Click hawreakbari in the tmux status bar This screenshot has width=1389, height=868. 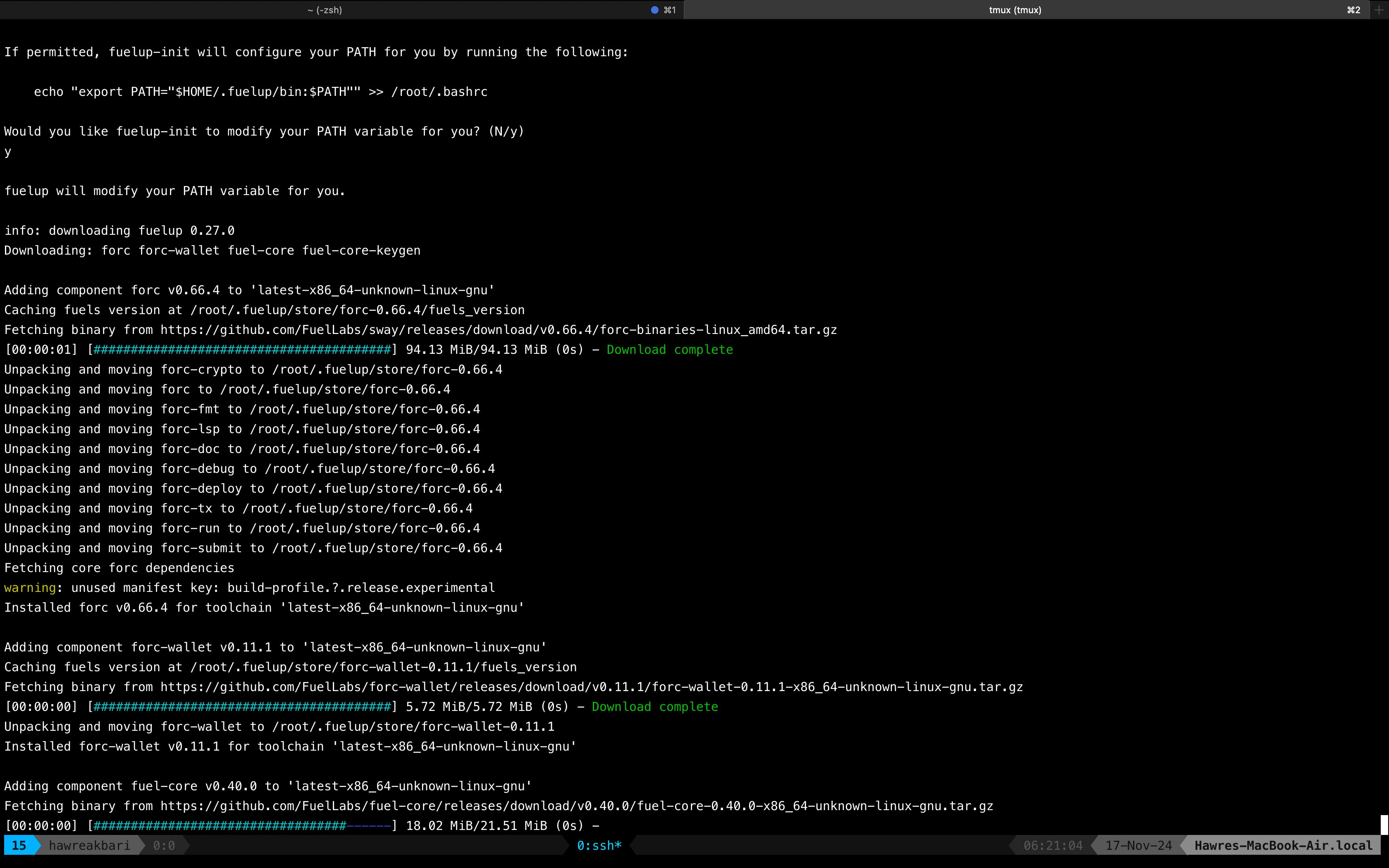click(90, 845)
